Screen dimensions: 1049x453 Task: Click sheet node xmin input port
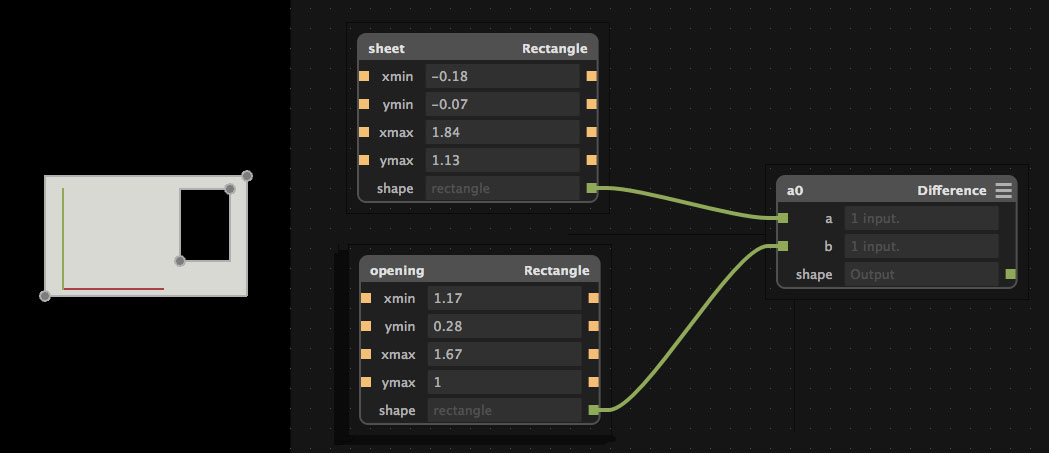[x=364, y=76]
